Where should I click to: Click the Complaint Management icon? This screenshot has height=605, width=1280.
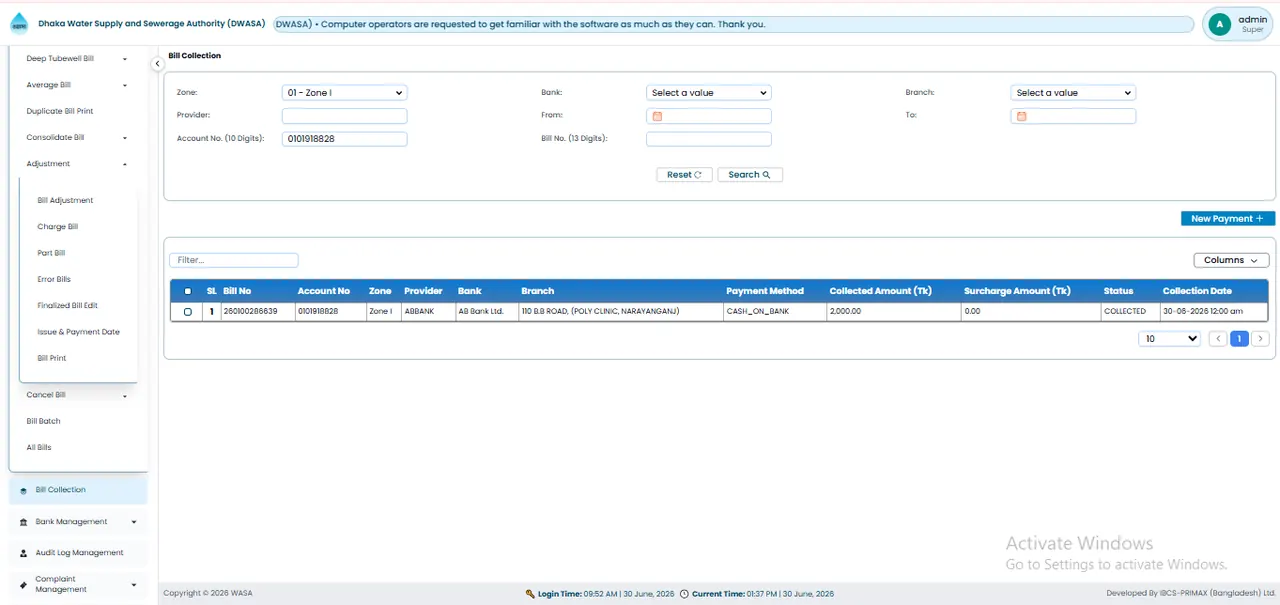coord(24,584)
